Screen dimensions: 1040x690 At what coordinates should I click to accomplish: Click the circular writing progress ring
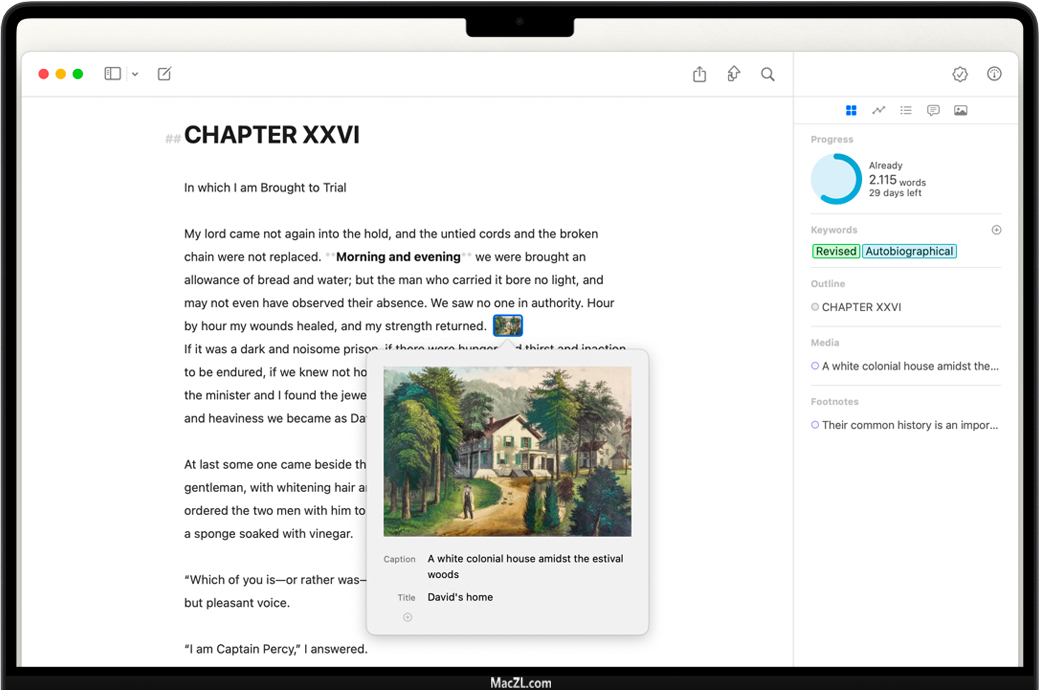pos(836,179)
